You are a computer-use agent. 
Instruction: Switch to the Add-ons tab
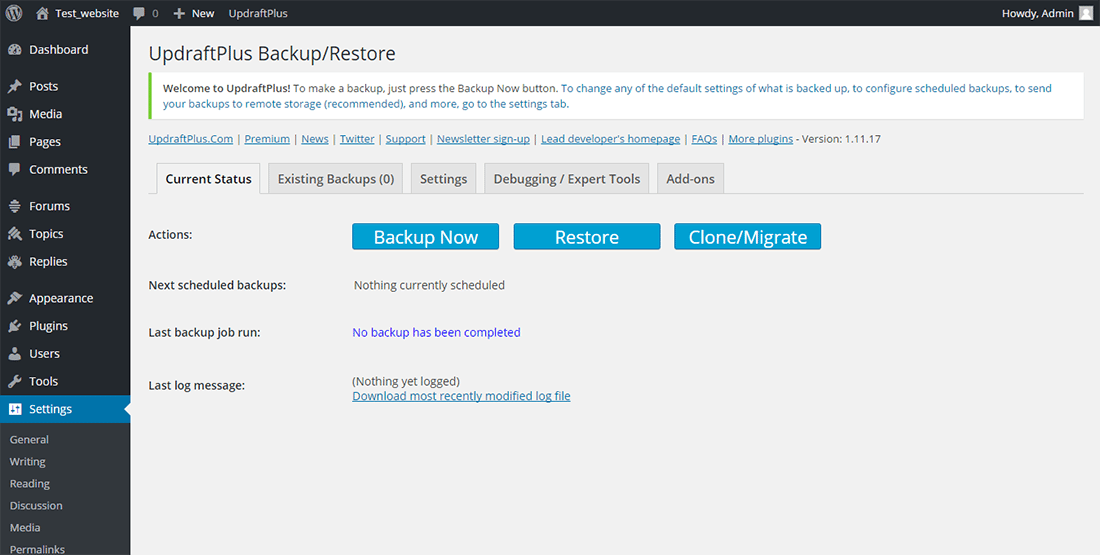(690, 179)
